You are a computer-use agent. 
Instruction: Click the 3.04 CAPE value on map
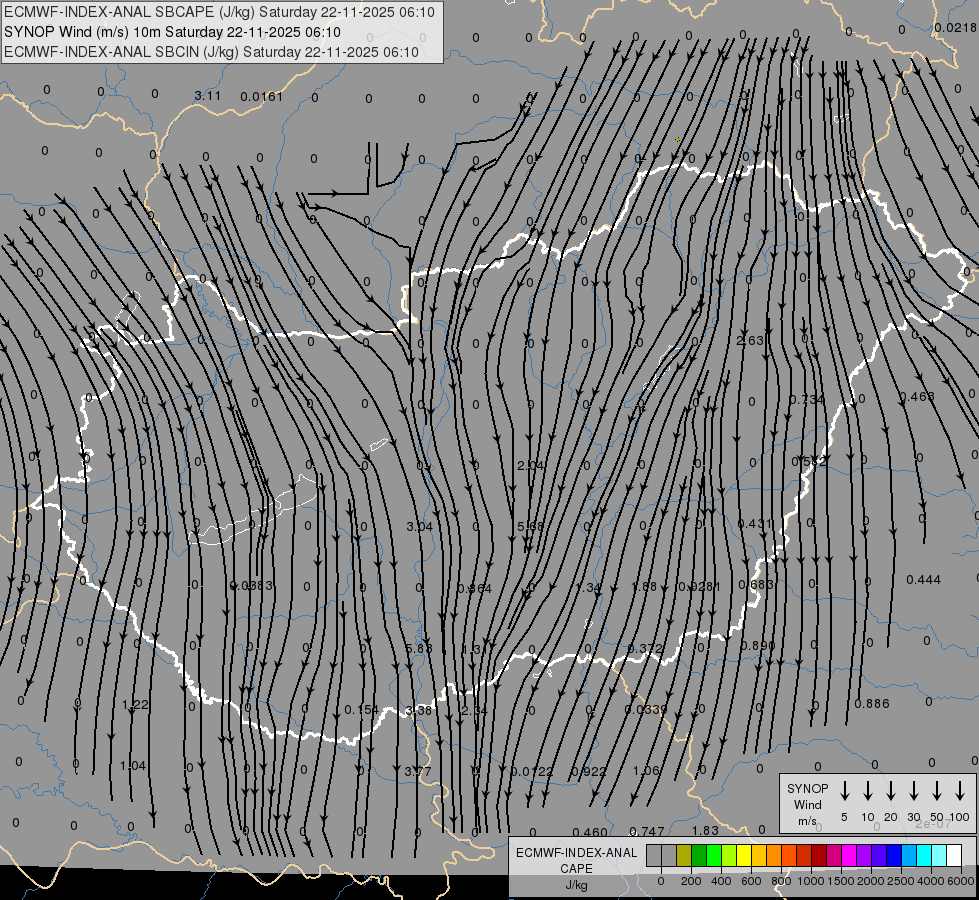pyautogui.click(x=420, y=527)
